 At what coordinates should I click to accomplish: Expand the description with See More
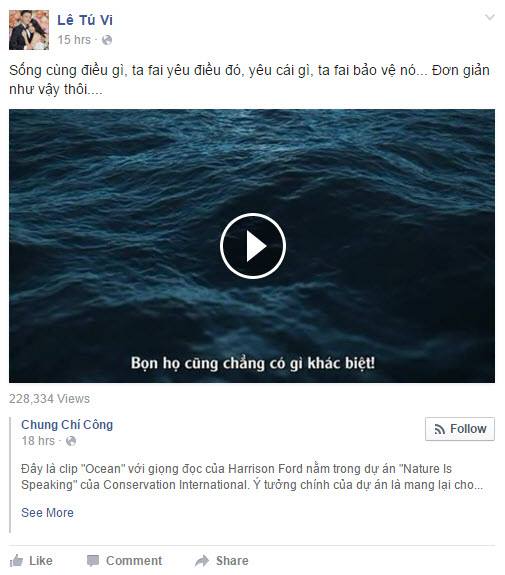[47, 512]
